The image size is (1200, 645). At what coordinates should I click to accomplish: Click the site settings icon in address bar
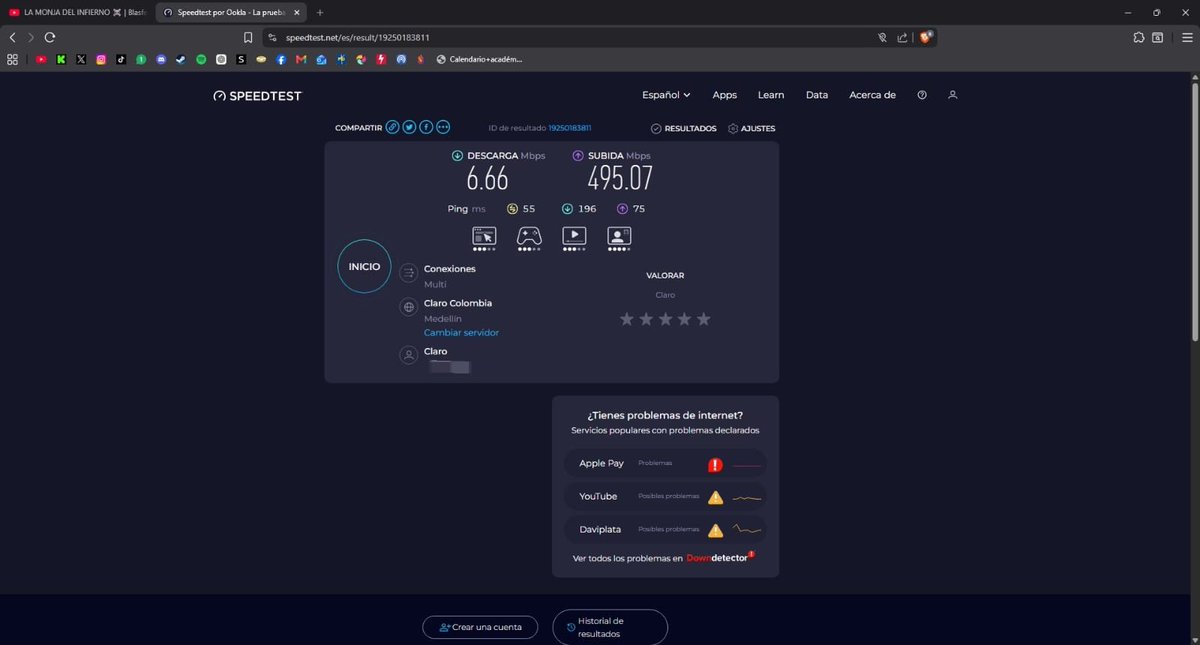coord(272,37)
